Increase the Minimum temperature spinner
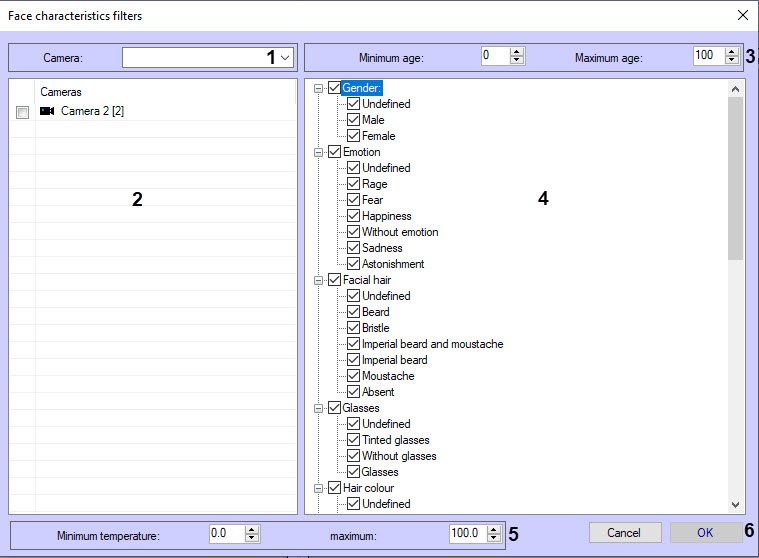This screenshot has height=558, width=759. point(252,529)
